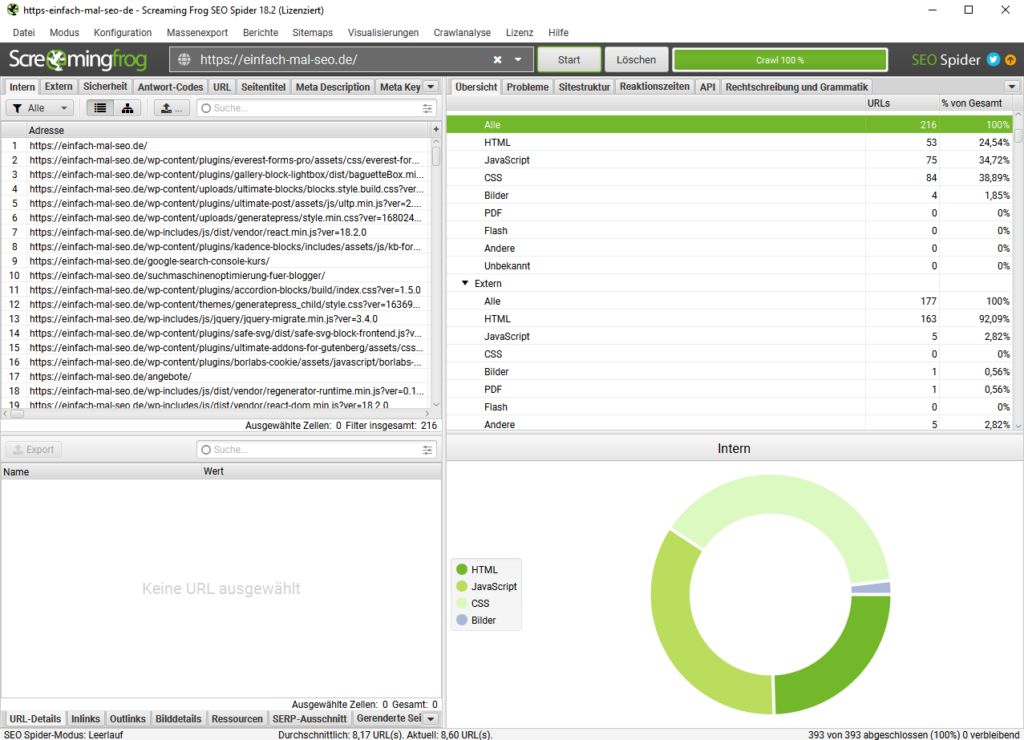Image resolution: width=1024 pixels, height=740 pixels.
Task: Switch to the Antwort-Codes tab
Action: click(170, 87)
